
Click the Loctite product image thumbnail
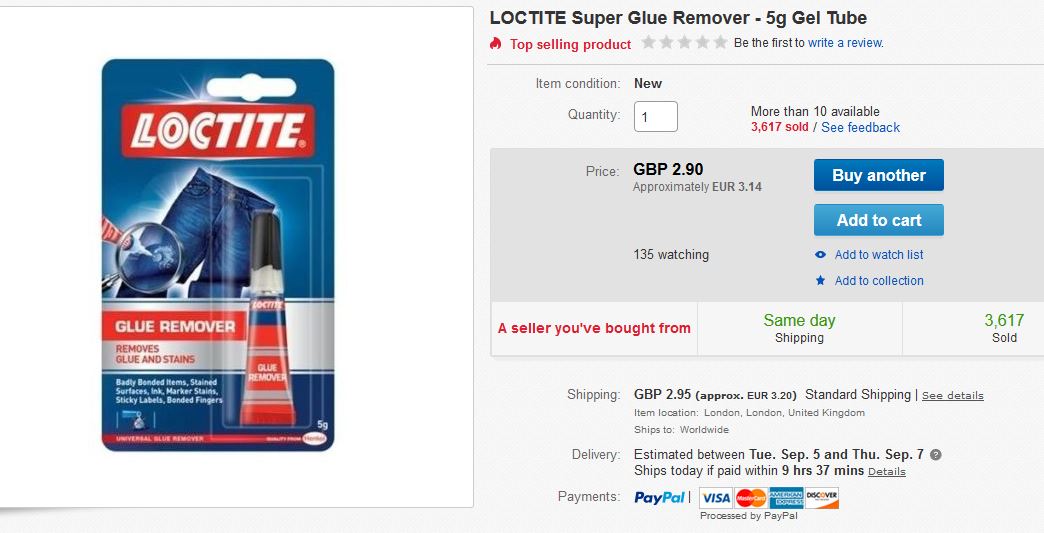coord(218,253)
